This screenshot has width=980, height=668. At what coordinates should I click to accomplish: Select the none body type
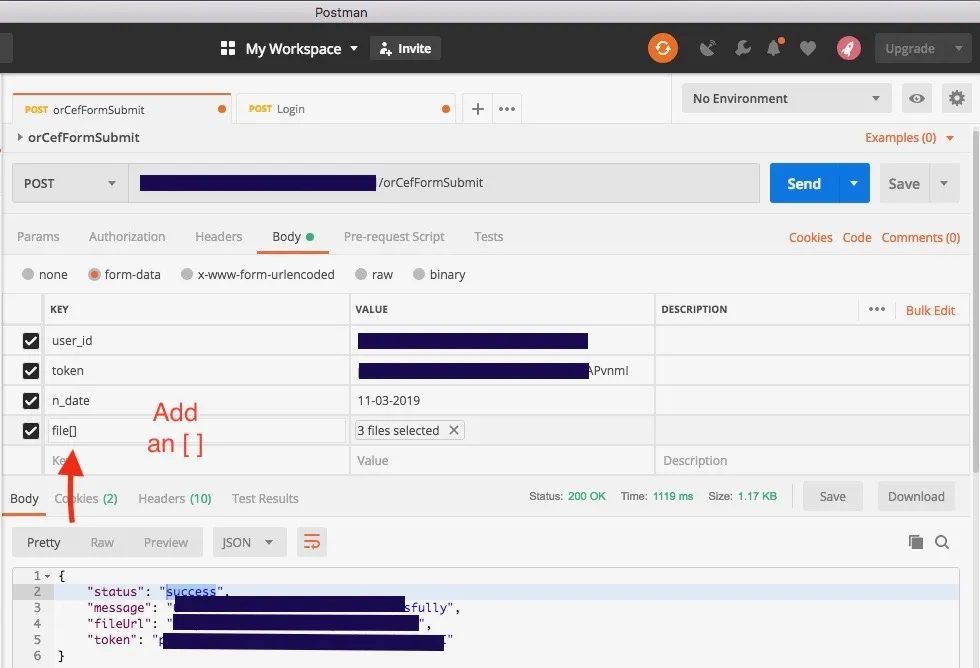[x=28, y=274]
